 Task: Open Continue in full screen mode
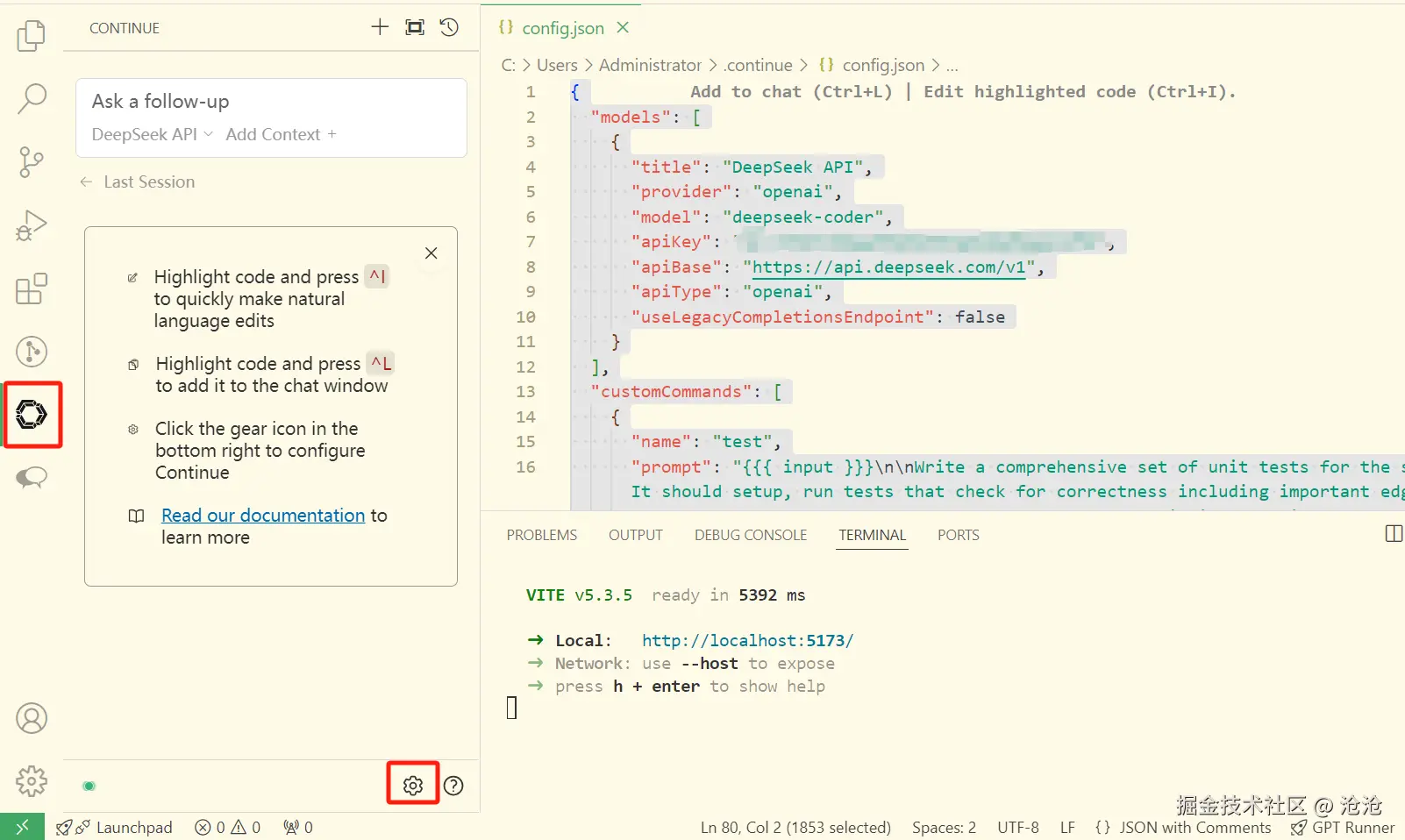click(415, 27)
